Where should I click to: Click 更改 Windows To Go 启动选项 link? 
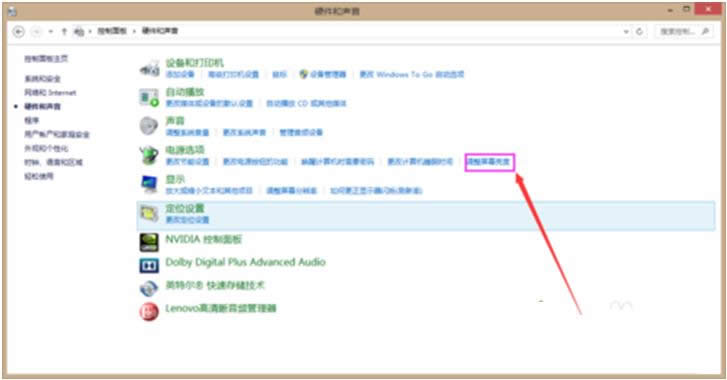point(412,74)
